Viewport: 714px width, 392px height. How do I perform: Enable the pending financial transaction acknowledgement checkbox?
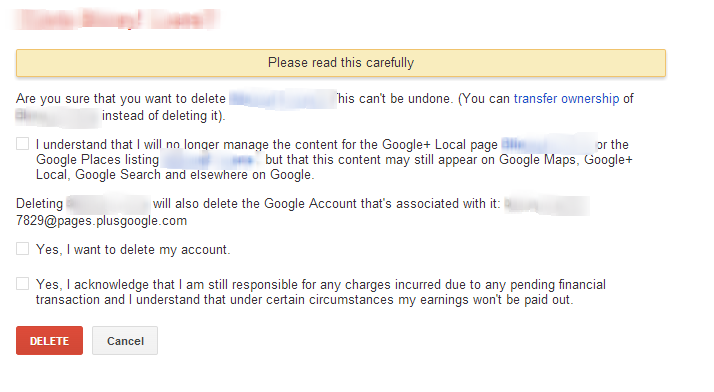[22, 284]
